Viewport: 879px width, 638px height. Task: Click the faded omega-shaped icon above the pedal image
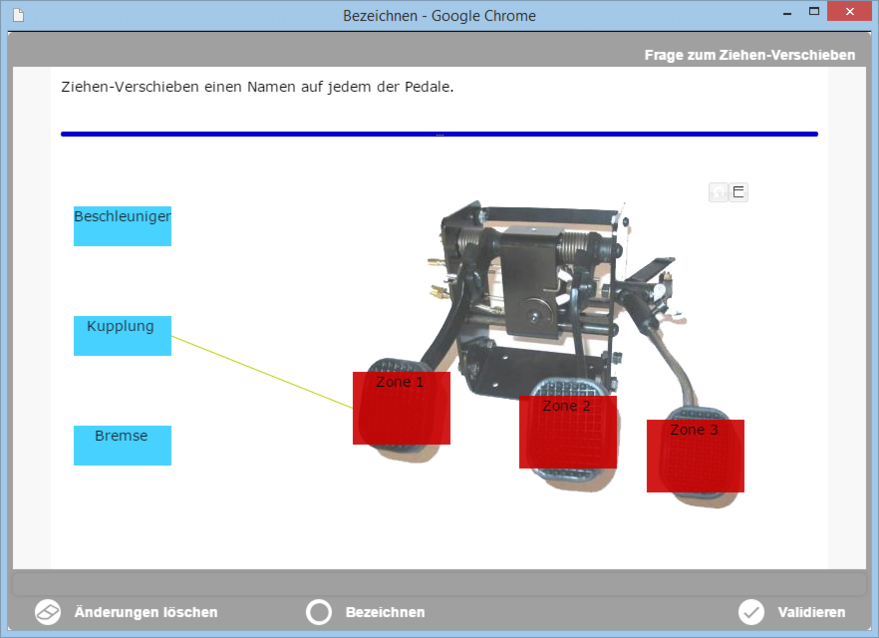click(718, 193)
